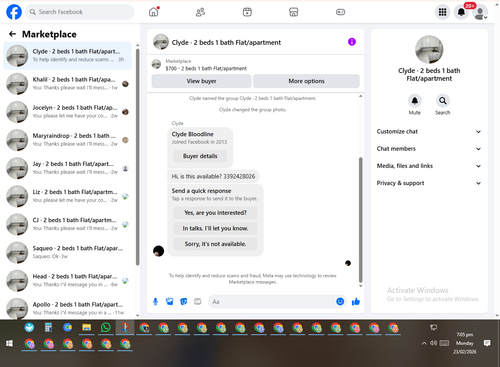This screenshot has height=367, width=500.
Task: Send a thumbs-up like
Action: pos(356,302)
